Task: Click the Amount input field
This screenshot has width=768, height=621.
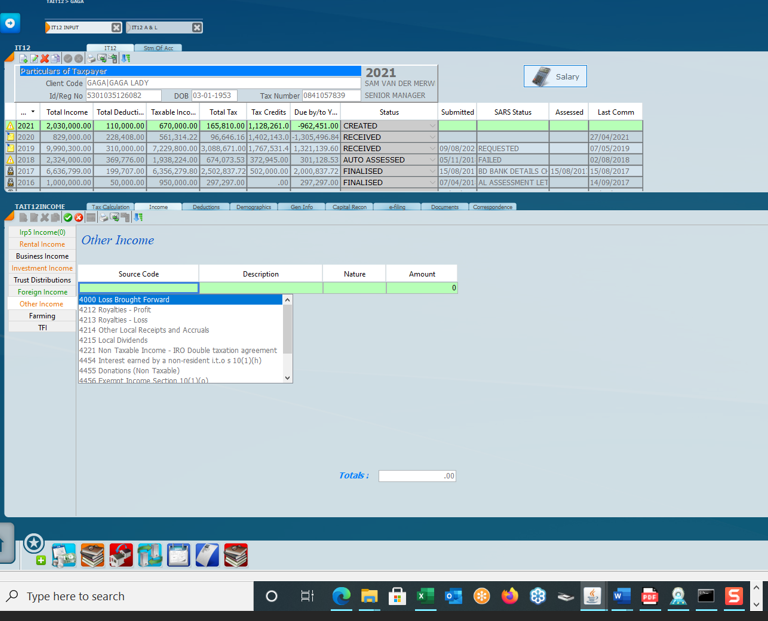Action: pyautogui.click(x=421, y=288)
